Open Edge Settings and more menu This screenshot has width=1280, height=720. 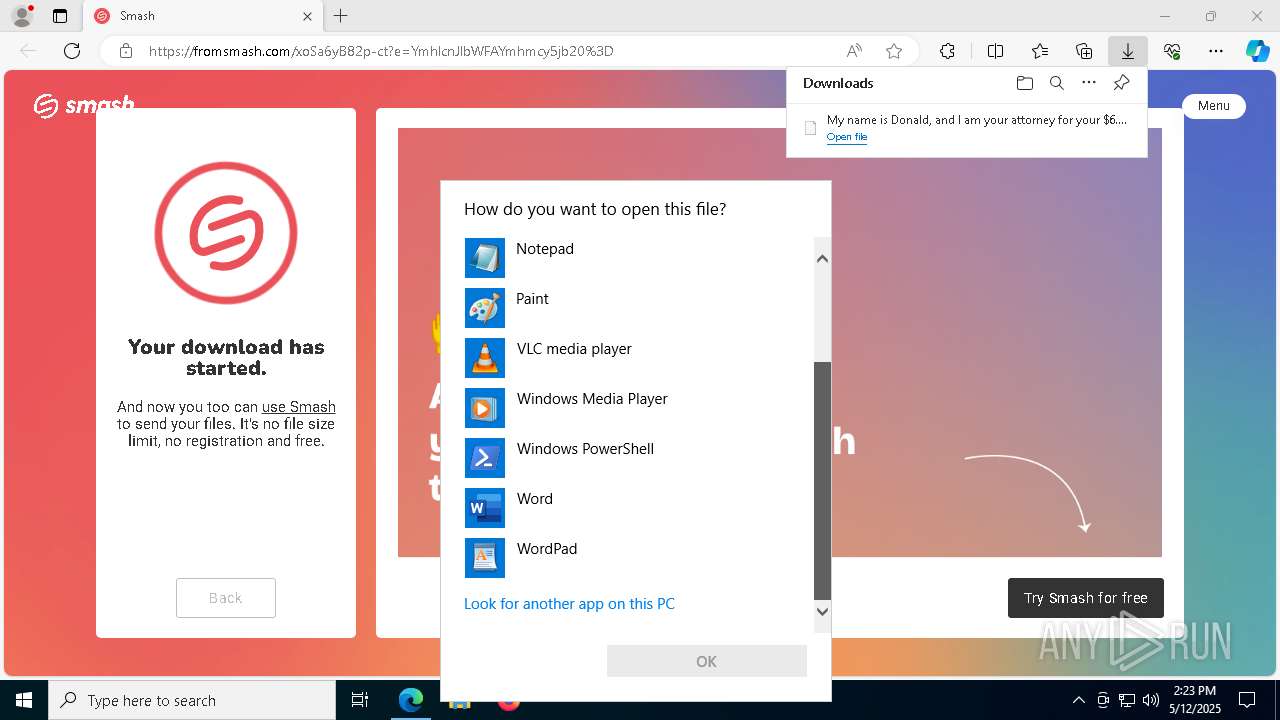click(x=1216, y=51)
